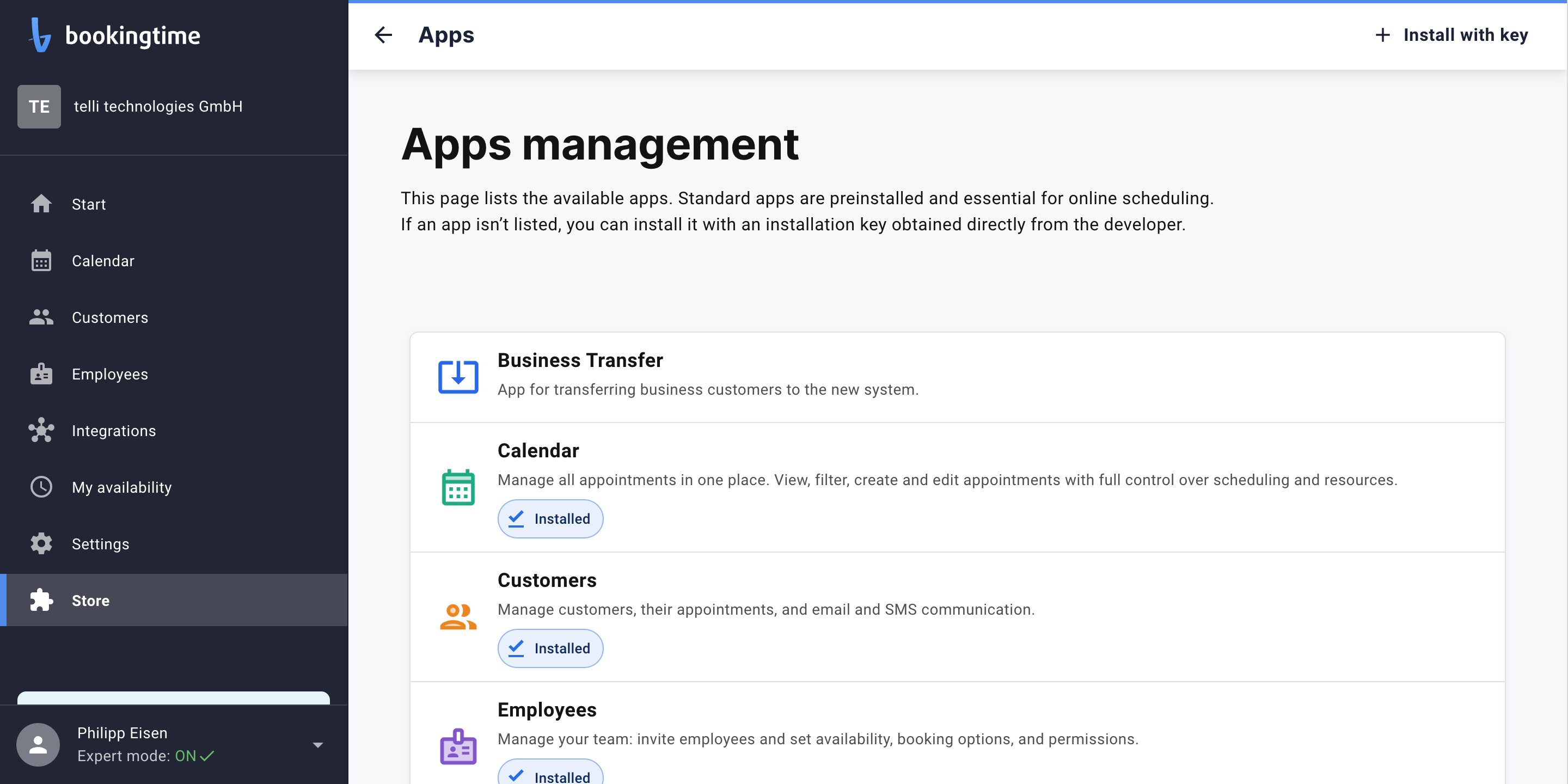
Task: Click the light banner above user profile
Action: point(174,697)
